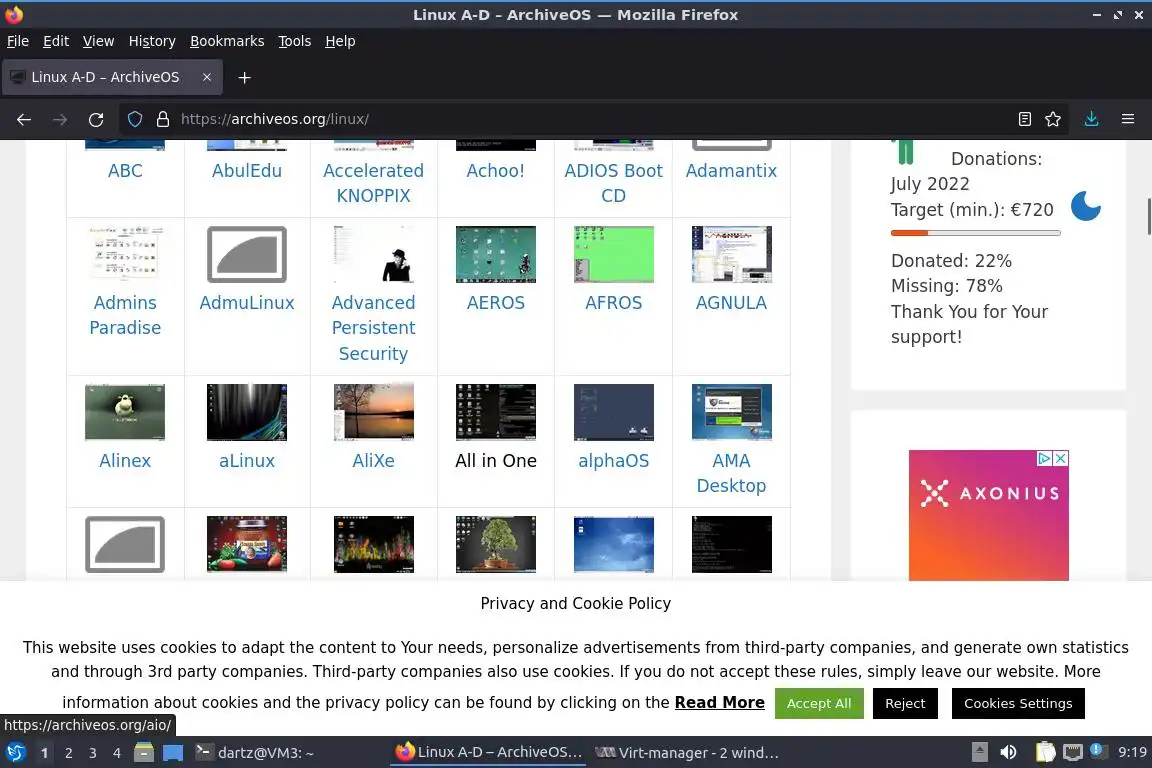Screen dimensions: 1152x768
Task: Open the clipboard manager tray icon
Action: (1045, 752)
